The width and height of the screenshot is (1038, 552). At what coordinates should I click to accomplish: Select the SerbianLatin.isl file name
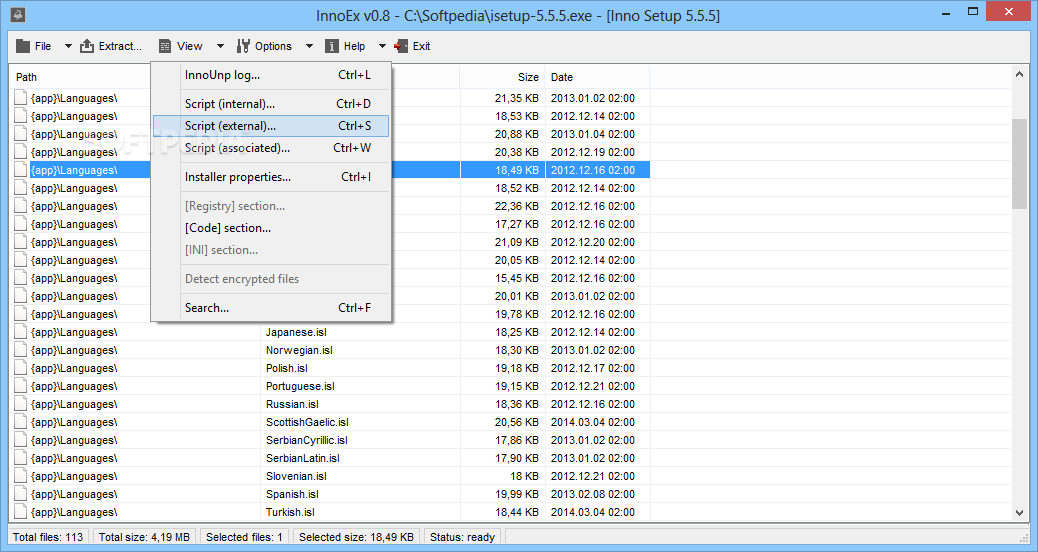pos(303,458)
